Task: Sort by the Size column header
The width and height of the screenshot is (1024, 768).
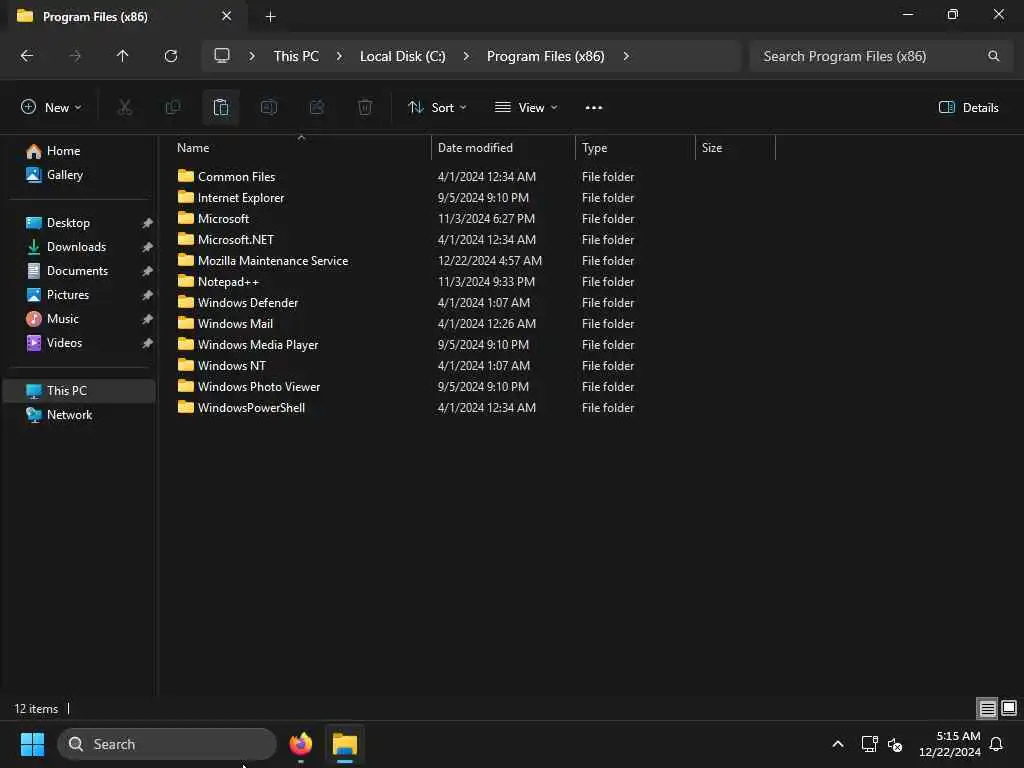Action: tap(735, 148)
